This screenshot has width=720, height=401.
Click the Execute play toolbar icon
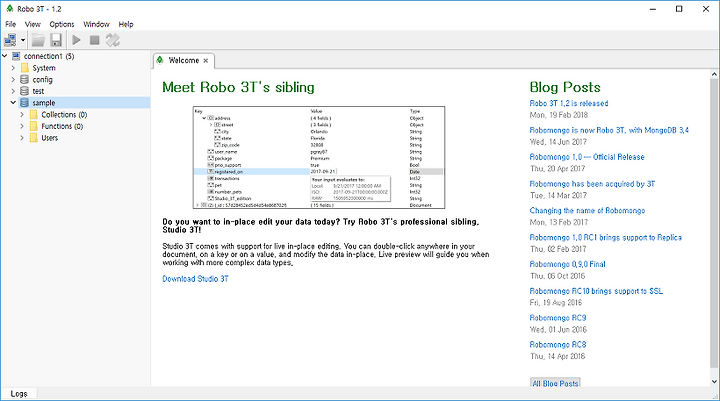tap(77, 40)
